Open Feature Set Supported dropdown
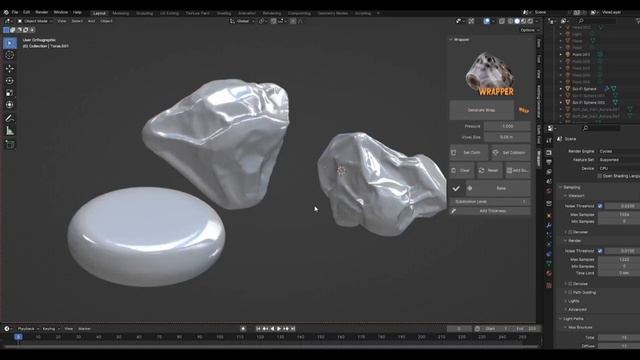Image resolution: width=640 pixels, height=360 pixels. click(x=618, y=160)
